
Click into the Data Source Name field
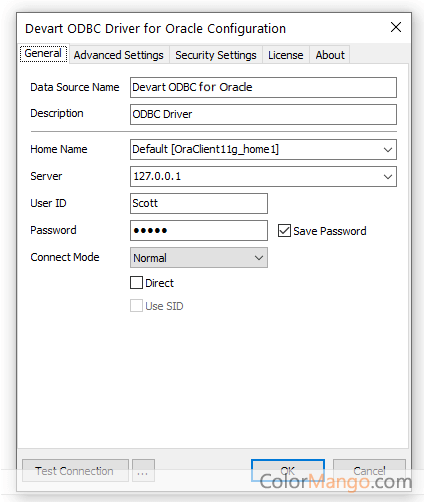pyautogui.click(x=263, y=87)
